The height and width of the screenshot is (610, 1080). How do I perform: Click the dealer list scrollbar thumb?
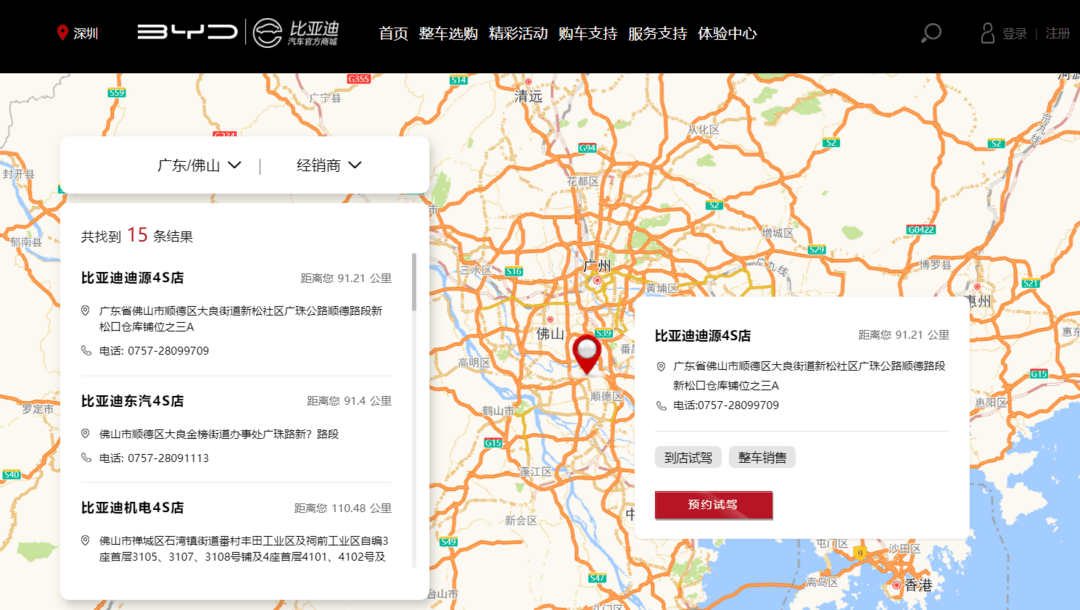[x=414, y=282]
